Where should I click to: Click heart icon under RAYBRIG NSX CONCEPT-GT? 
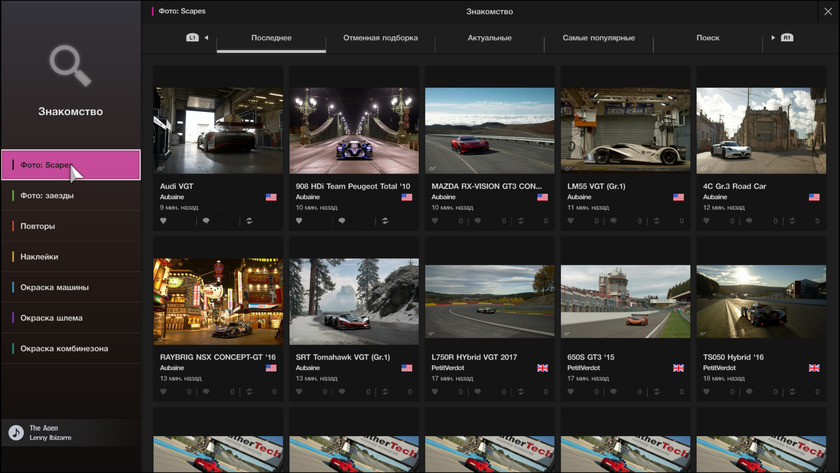tap(164, 392)
